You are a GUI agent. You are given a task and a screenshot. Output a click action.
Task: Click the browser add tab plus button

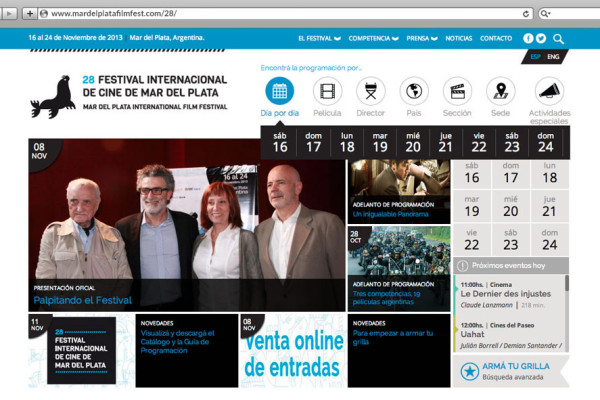point(29,14)
